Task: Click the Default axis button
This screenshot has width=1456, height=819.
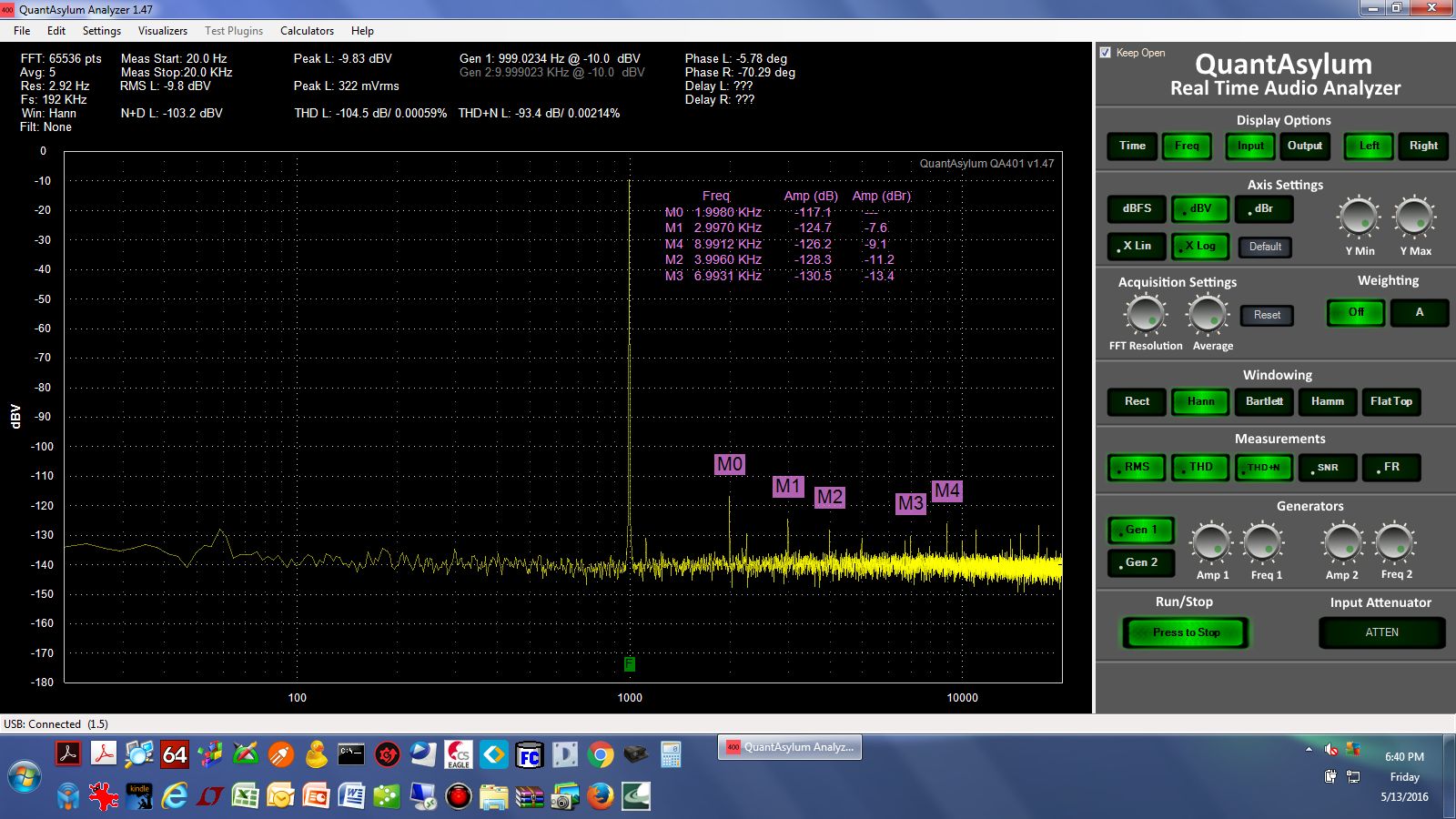Action: pyautogui.click(x=1265, y=247)
